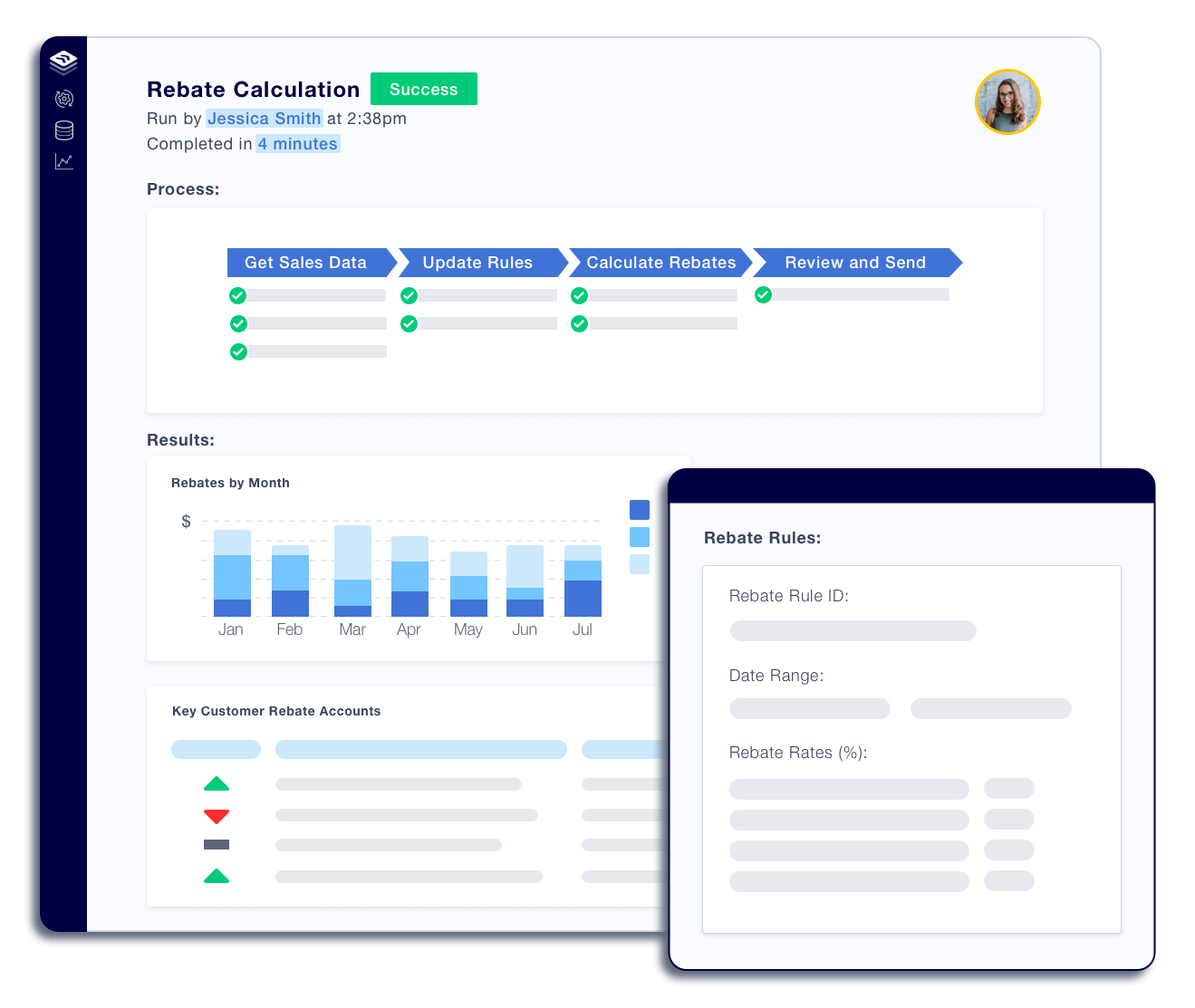Click the second checkmark under Update Rules
This screenshot has height=1008, width=1195.
click(x=409, y=323)
